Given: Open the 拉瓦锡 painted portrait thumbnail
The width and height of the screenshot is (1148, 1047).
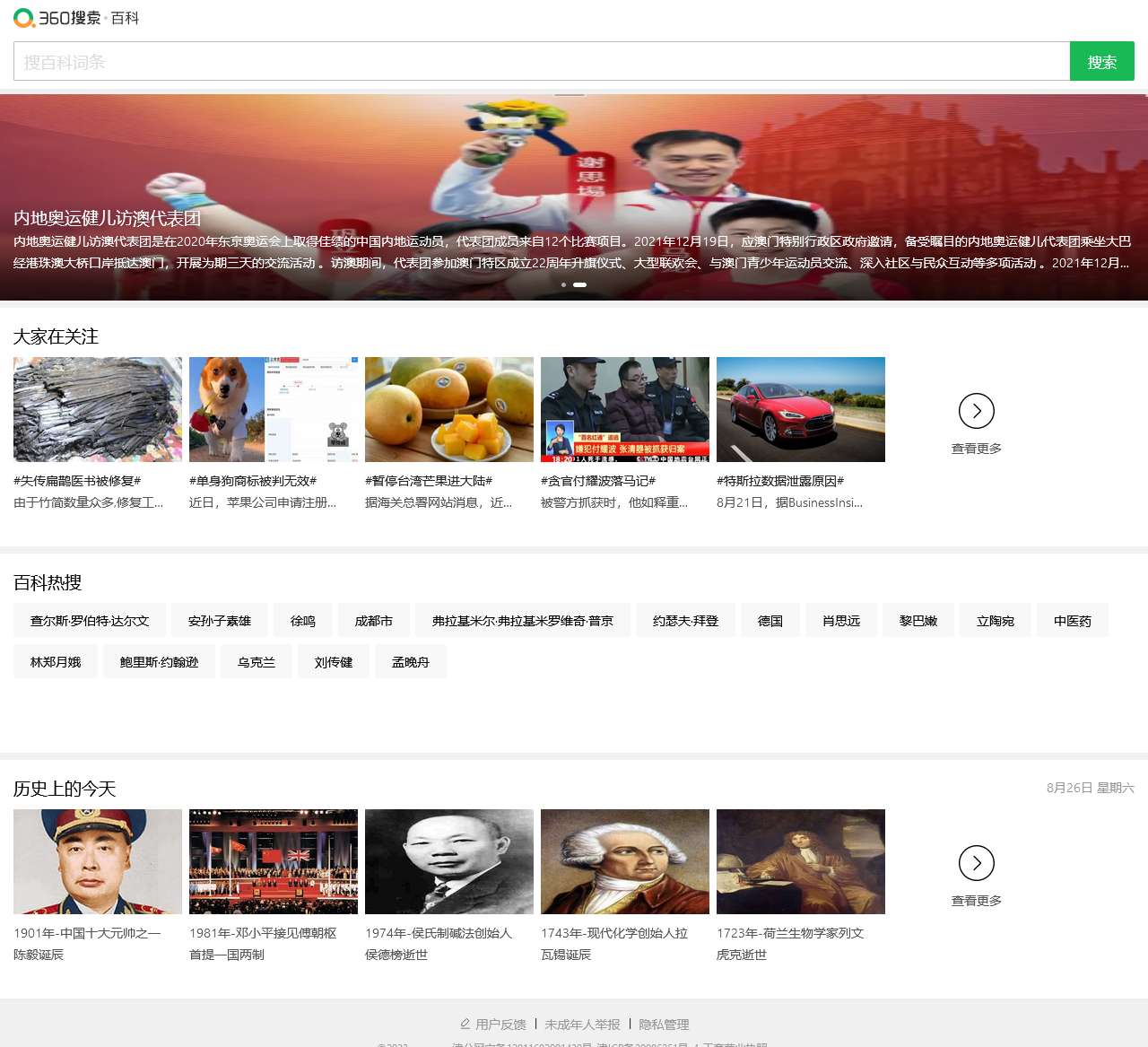Looking at the screenshot, I should tap(625, 862).
